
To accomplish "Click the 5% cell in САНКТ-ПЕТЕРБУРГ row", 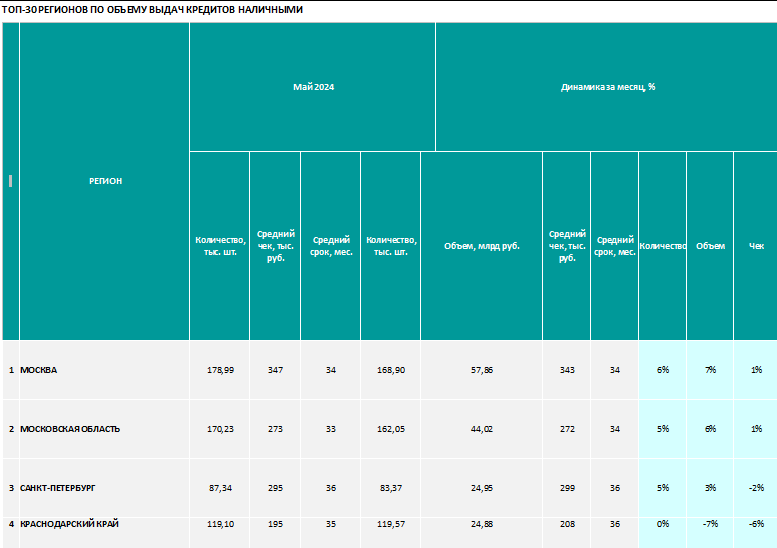I will [663, 488].
